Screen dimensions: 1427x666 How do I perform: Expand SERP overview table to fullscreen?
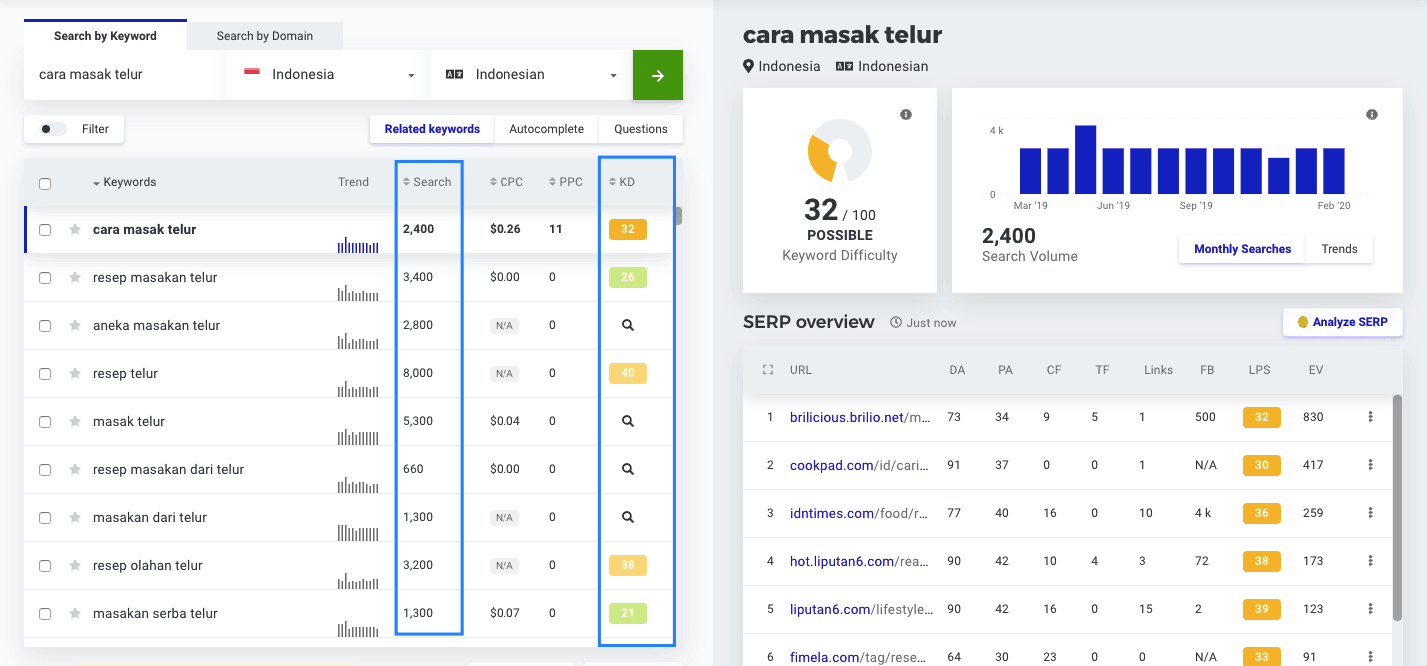(768, 370)
